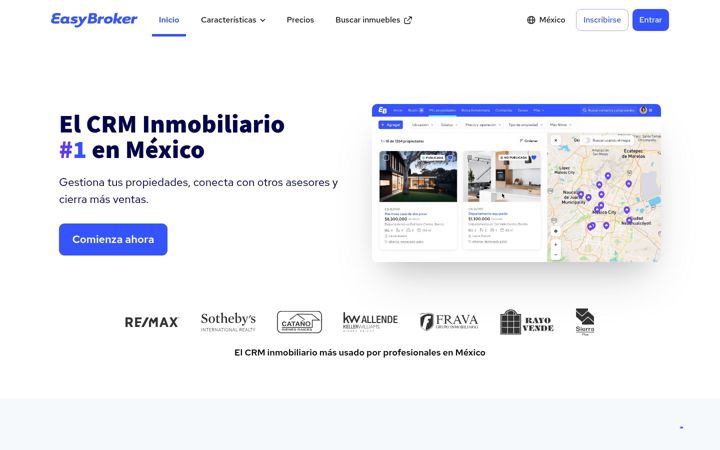
Task: Click the external link icon by Buscar inmuebles
Action: (x=408, y=20)
